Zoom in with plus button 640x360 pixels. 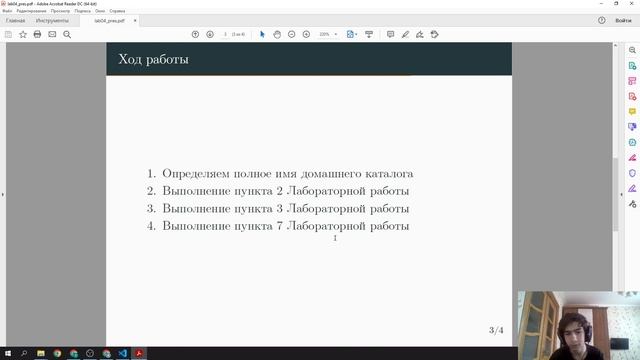(x=306, y=34)
